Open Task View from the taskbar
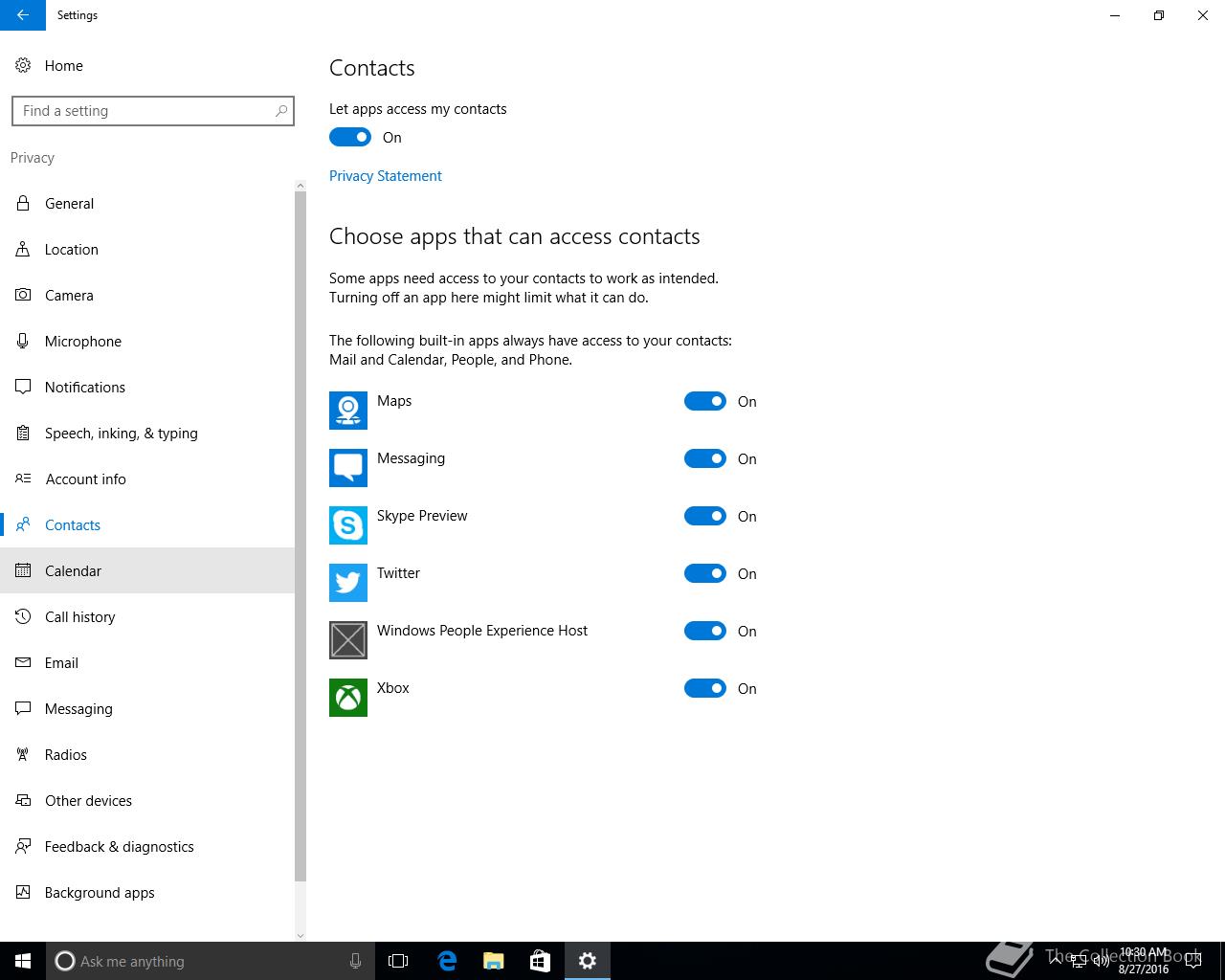Viewport: 1225px width, 980px height. point(398,961)
